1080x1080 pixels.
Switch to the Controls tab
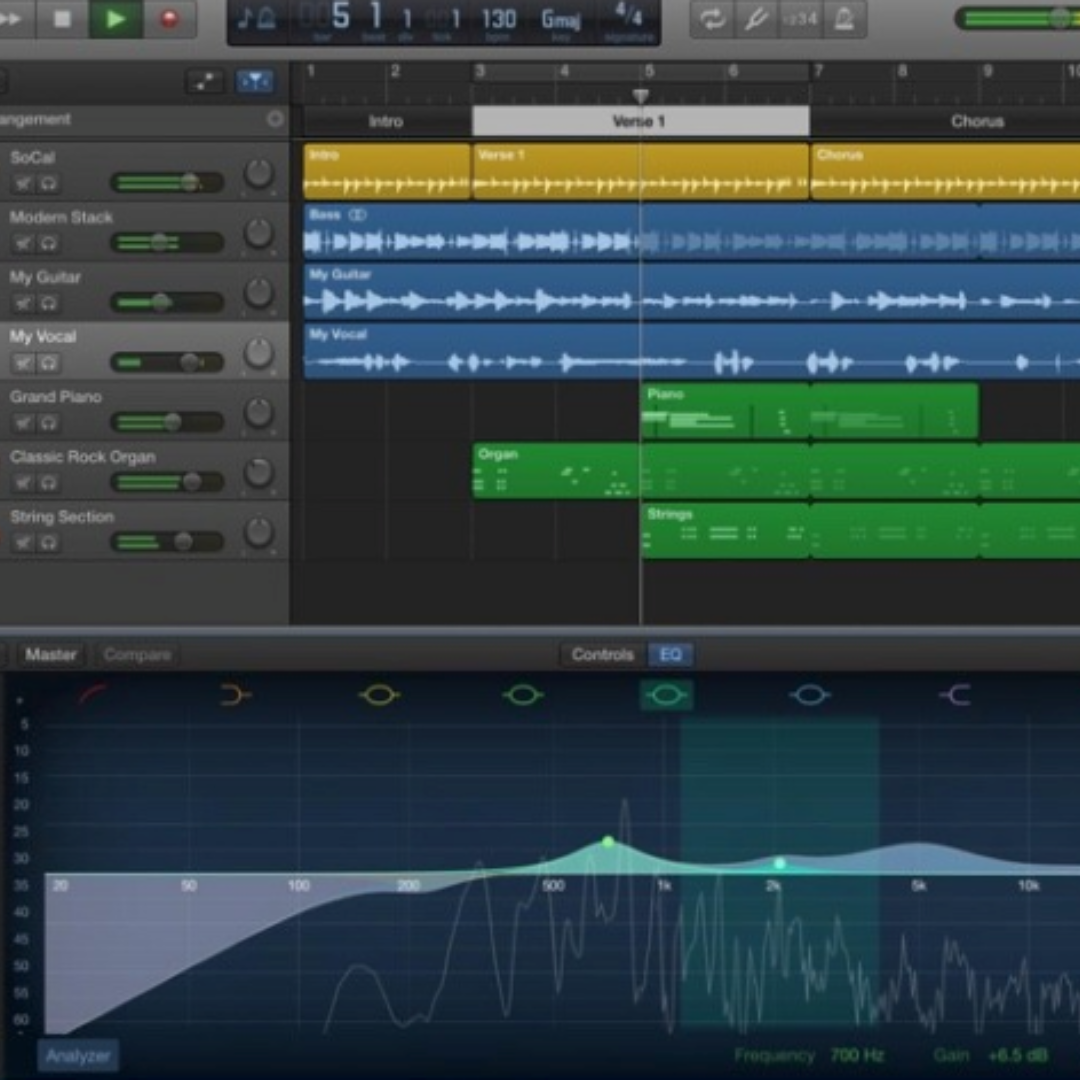point(601,655)
